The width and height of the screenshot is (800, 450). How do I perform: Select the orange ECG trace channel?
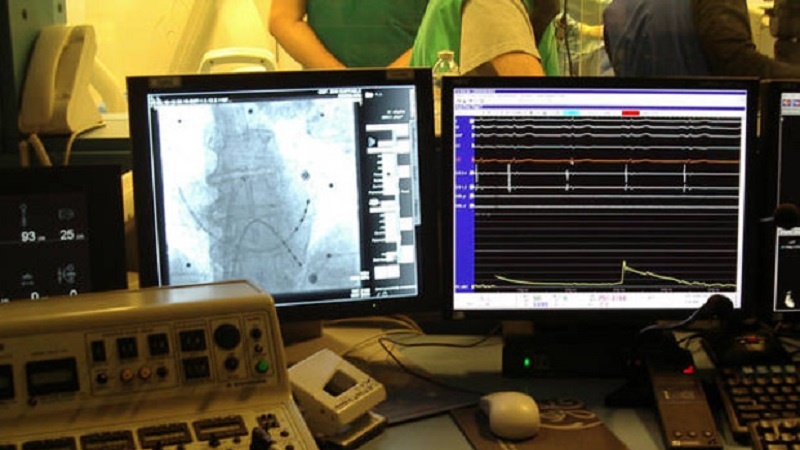click(x=600, y=161)
